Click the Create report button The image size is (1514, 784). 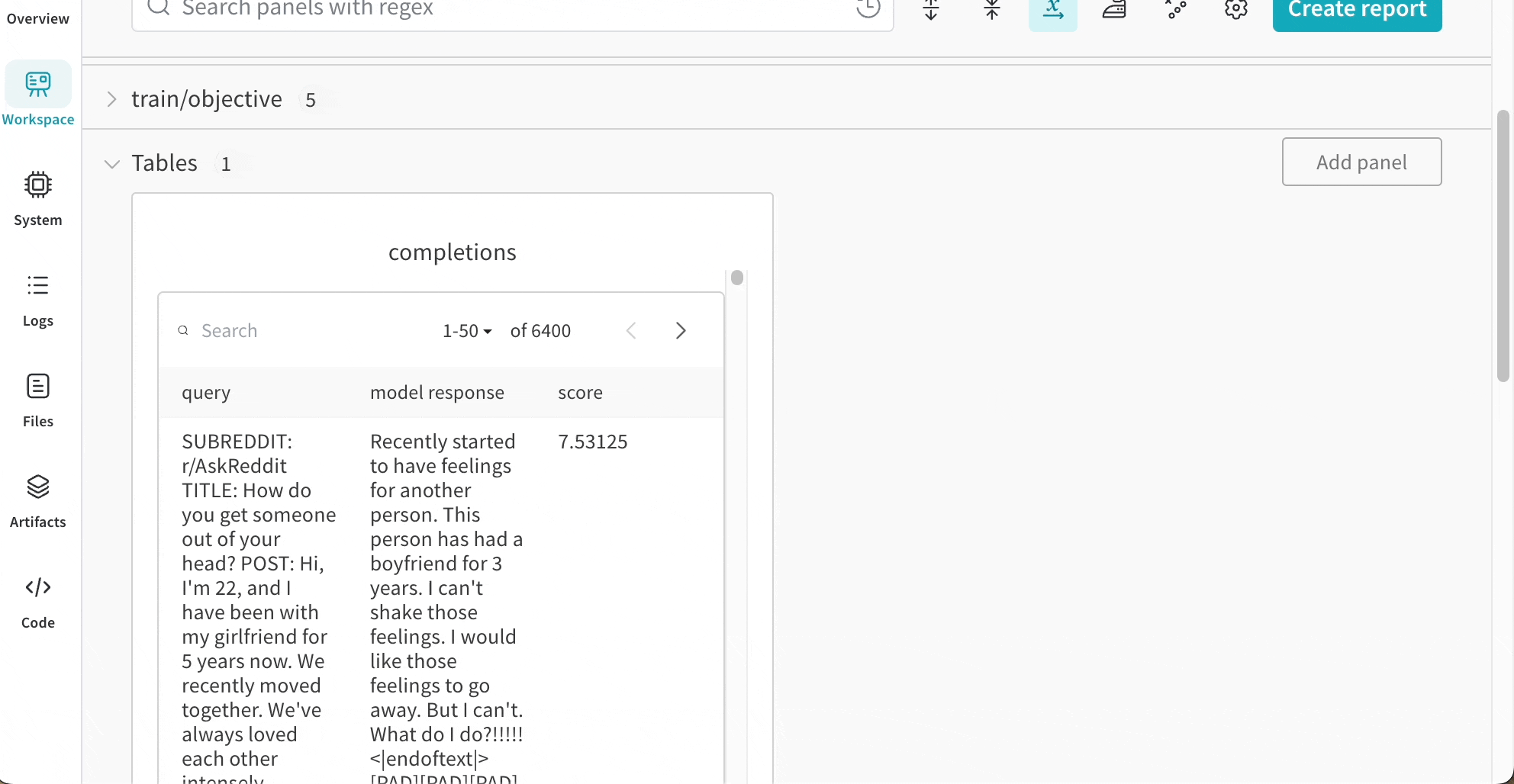pos(1356,9)
